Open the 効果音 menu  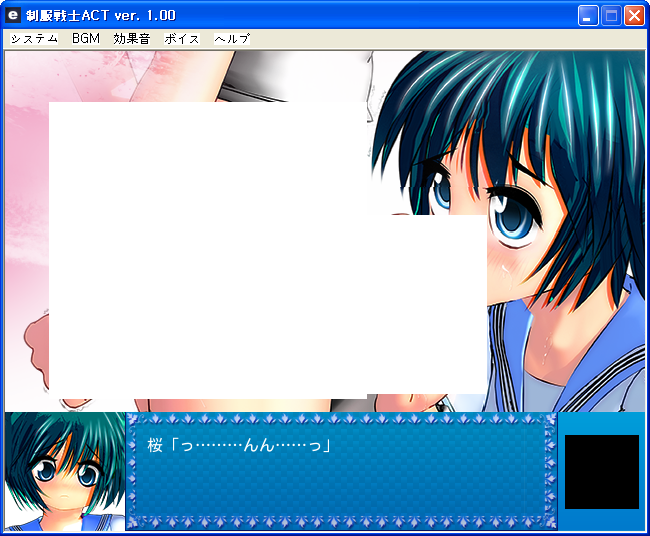click(132, 39)
